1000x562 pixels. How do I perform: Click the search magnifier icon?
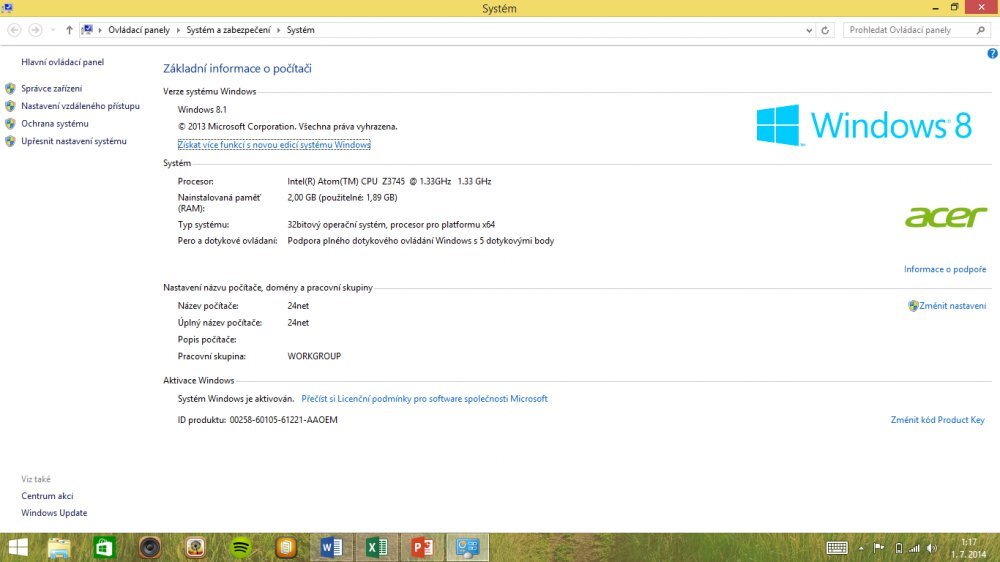click(x=980, y=30)
